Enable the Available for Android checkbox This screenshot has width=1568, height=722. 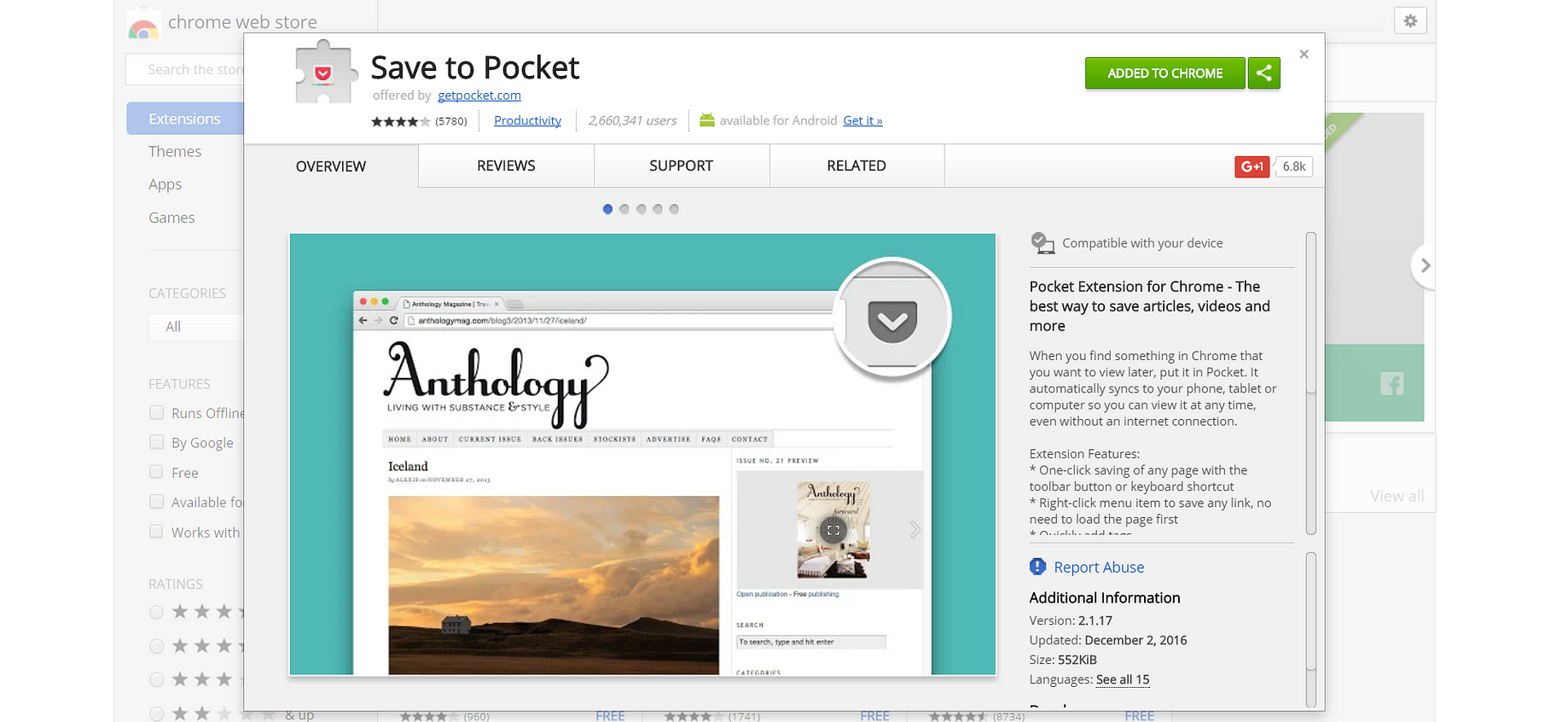(156, 502)
